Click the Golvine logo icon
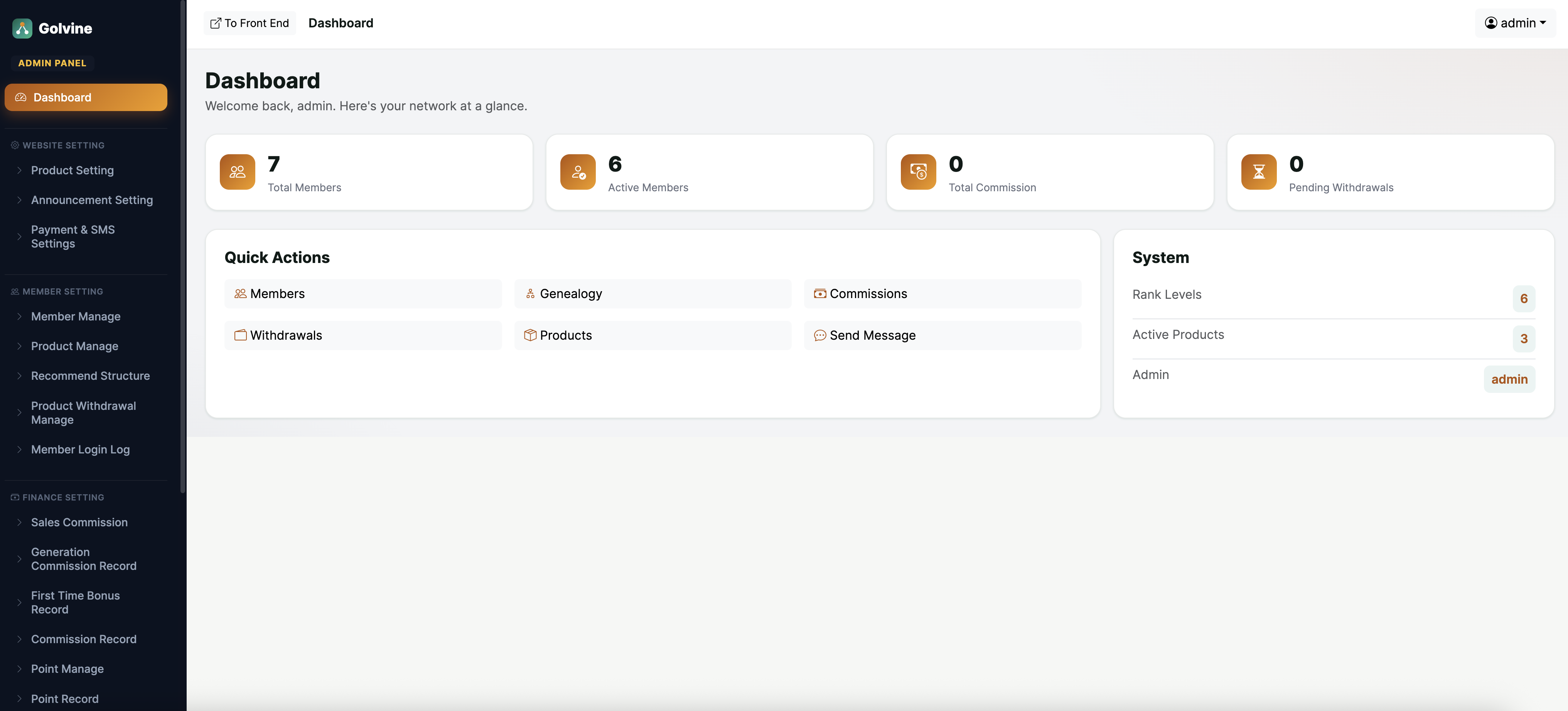Image resolution: width=1568 pixels, height=711 pixels. coord(22,28)
